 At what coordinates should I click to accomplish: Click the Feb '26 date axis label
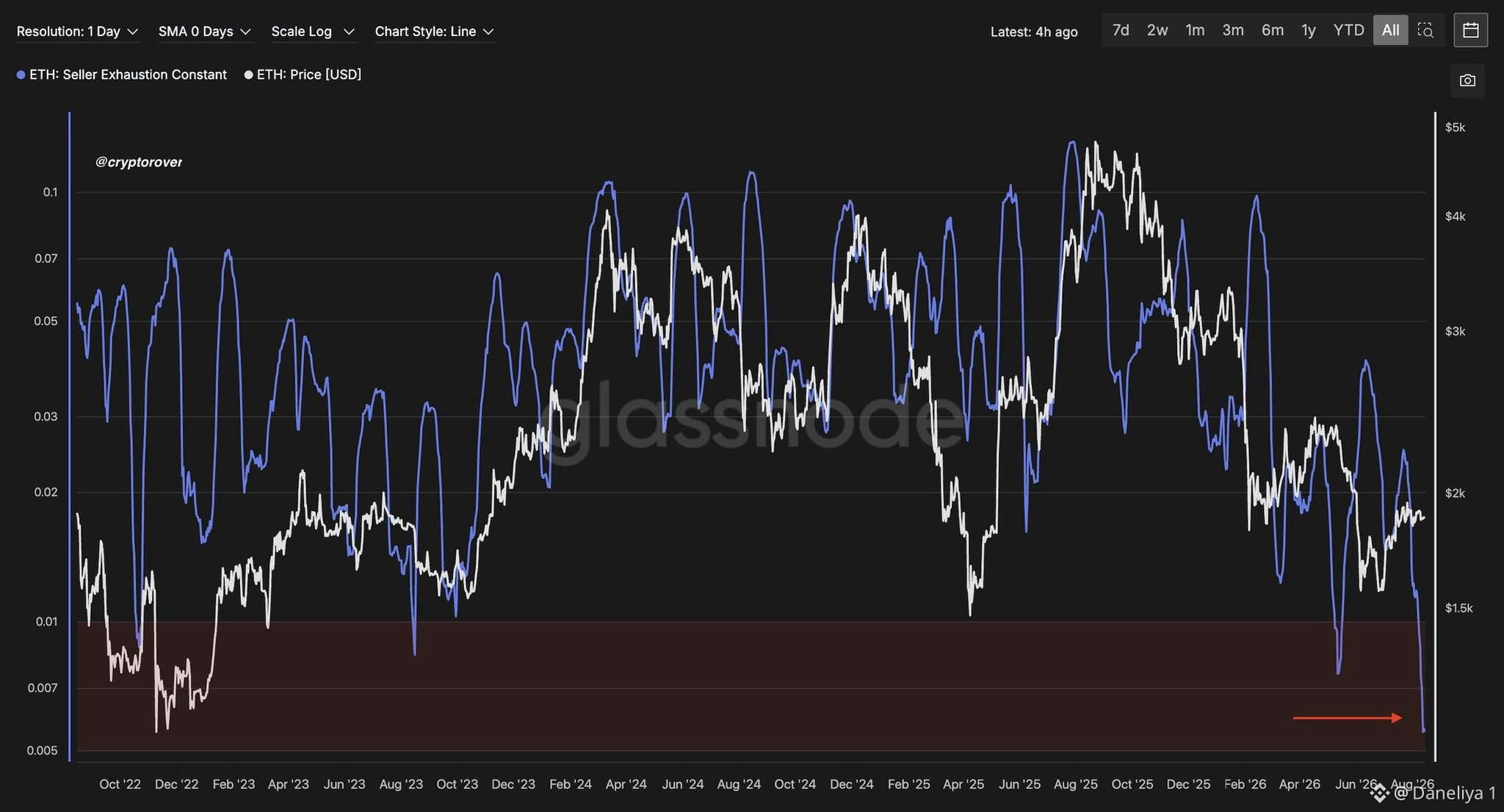coord(1245,784)
